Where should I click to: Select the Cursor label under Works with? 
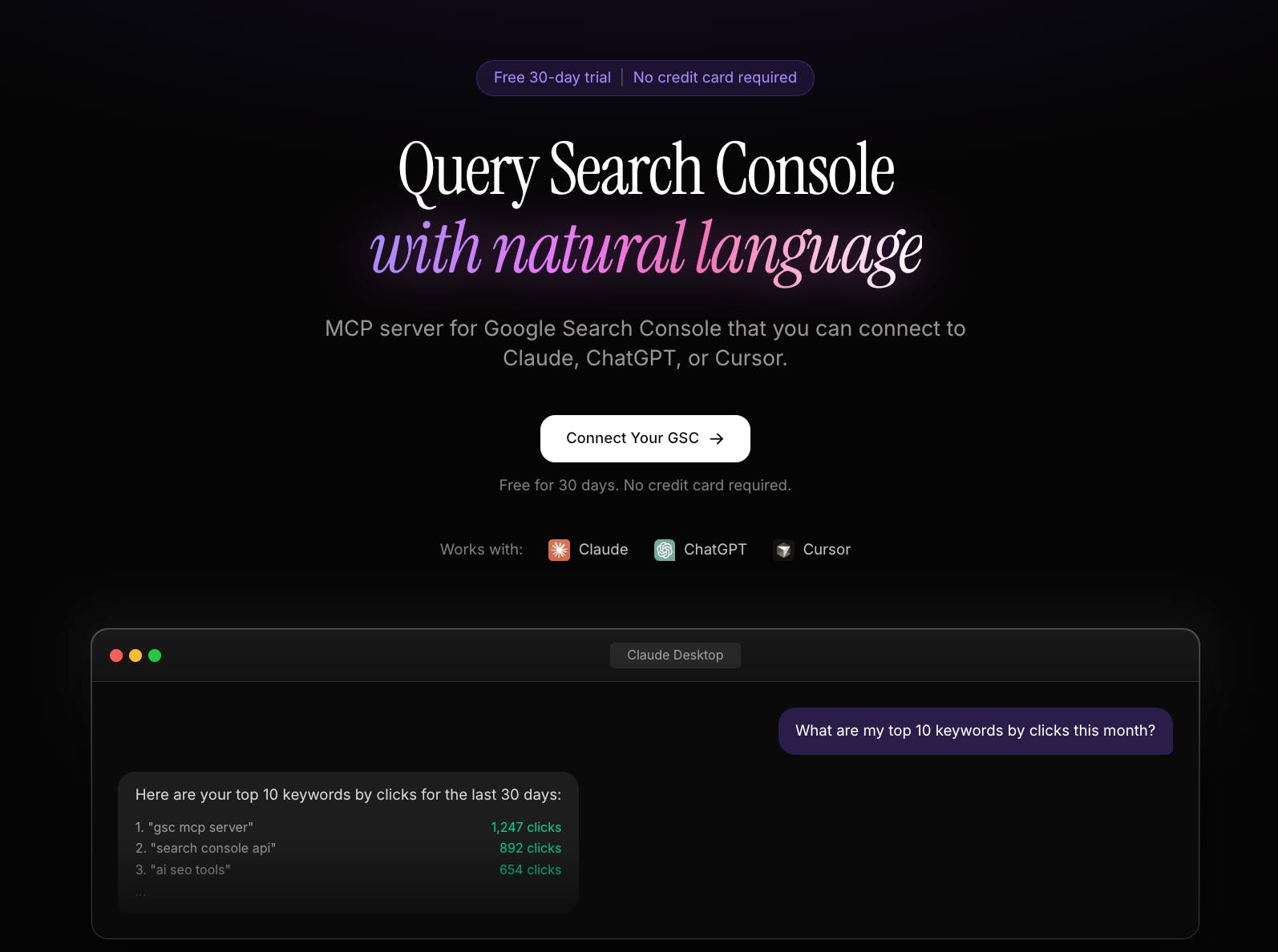tap(827, 550)
